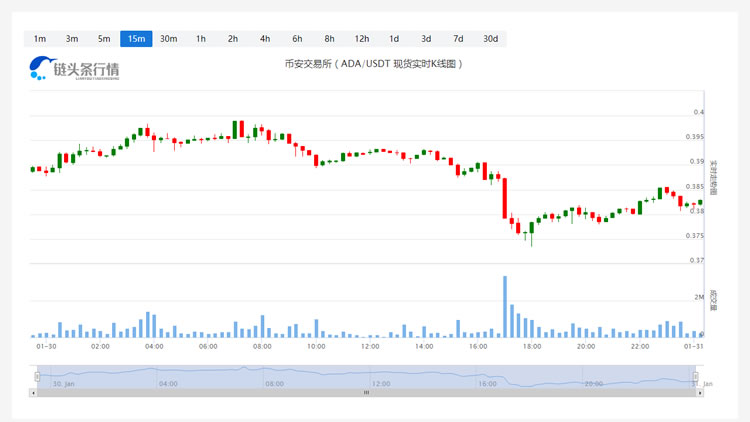Screen dimensions: 750x422
Task: Click the 01-31 time axis label
Action: [x=694, y=346]
